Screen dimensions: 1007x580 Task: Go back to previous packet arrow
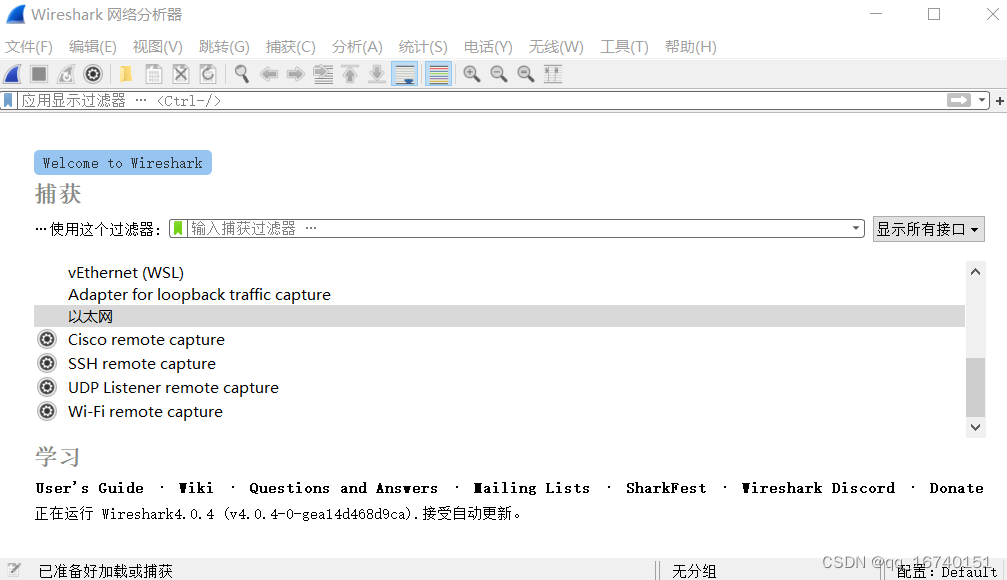click(268, 75)
